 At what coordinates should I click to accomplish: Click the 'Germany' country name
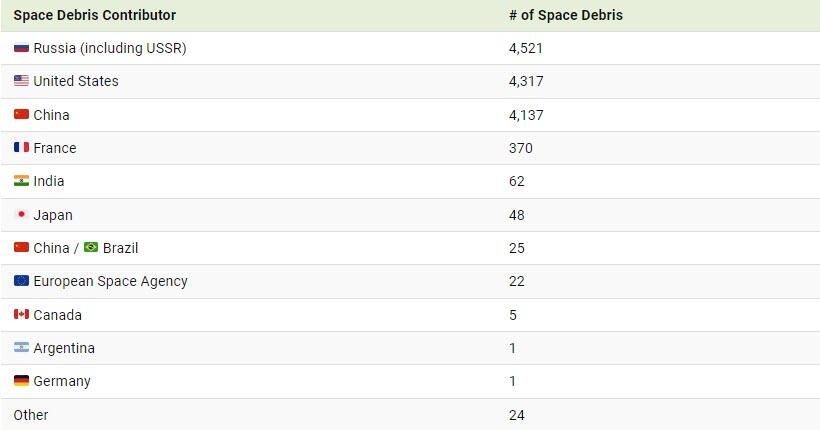point(62,381)
